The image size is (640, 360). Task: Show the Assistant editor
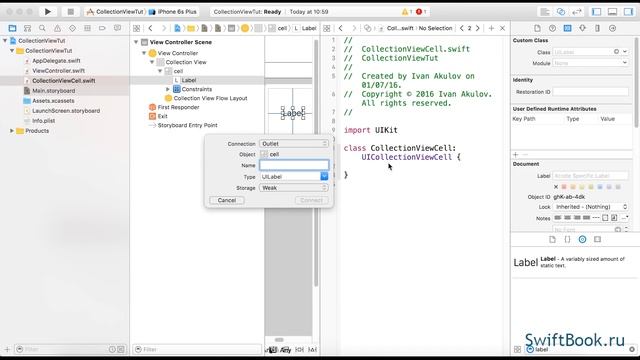coord(561,12)
